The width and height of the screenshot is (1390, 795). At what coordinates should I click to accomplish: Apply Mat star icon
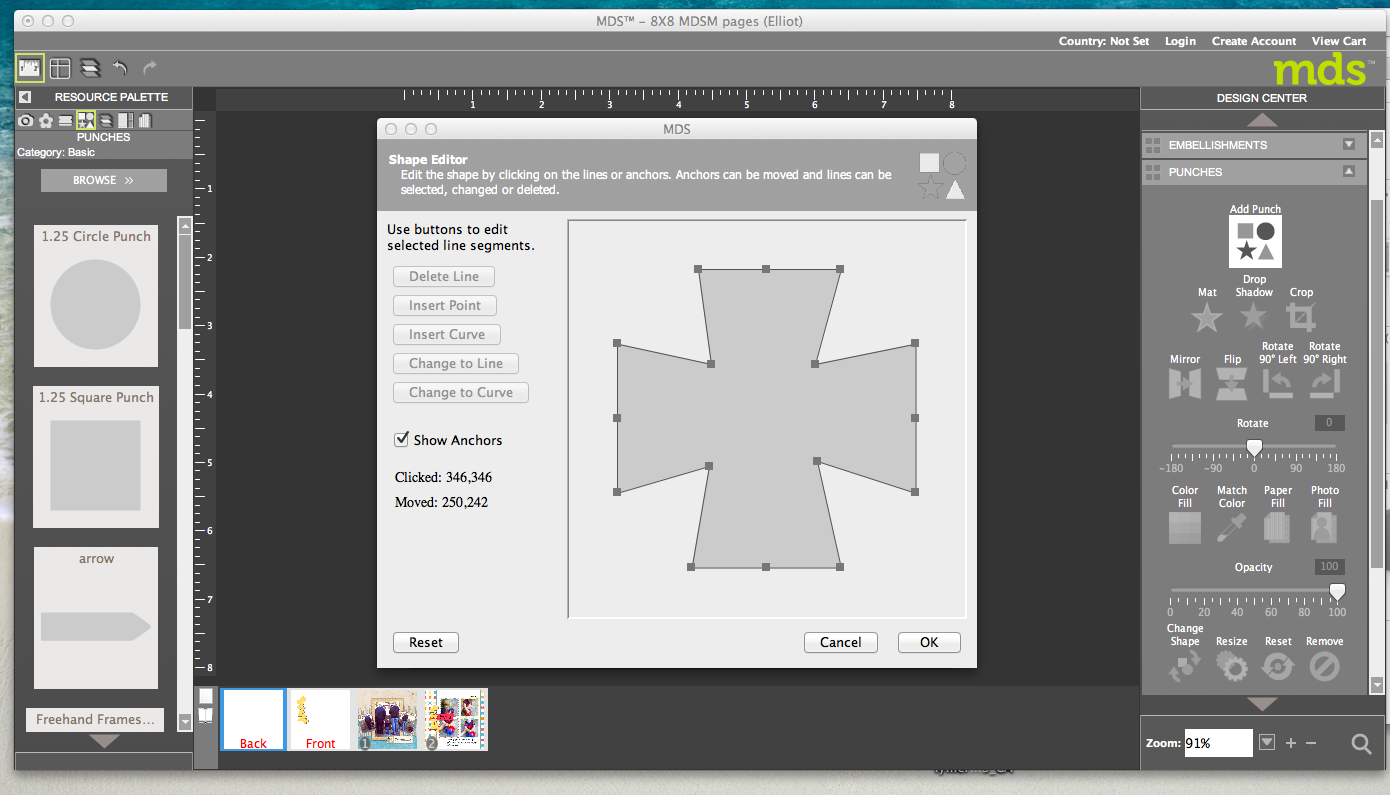coord(1207,319)
